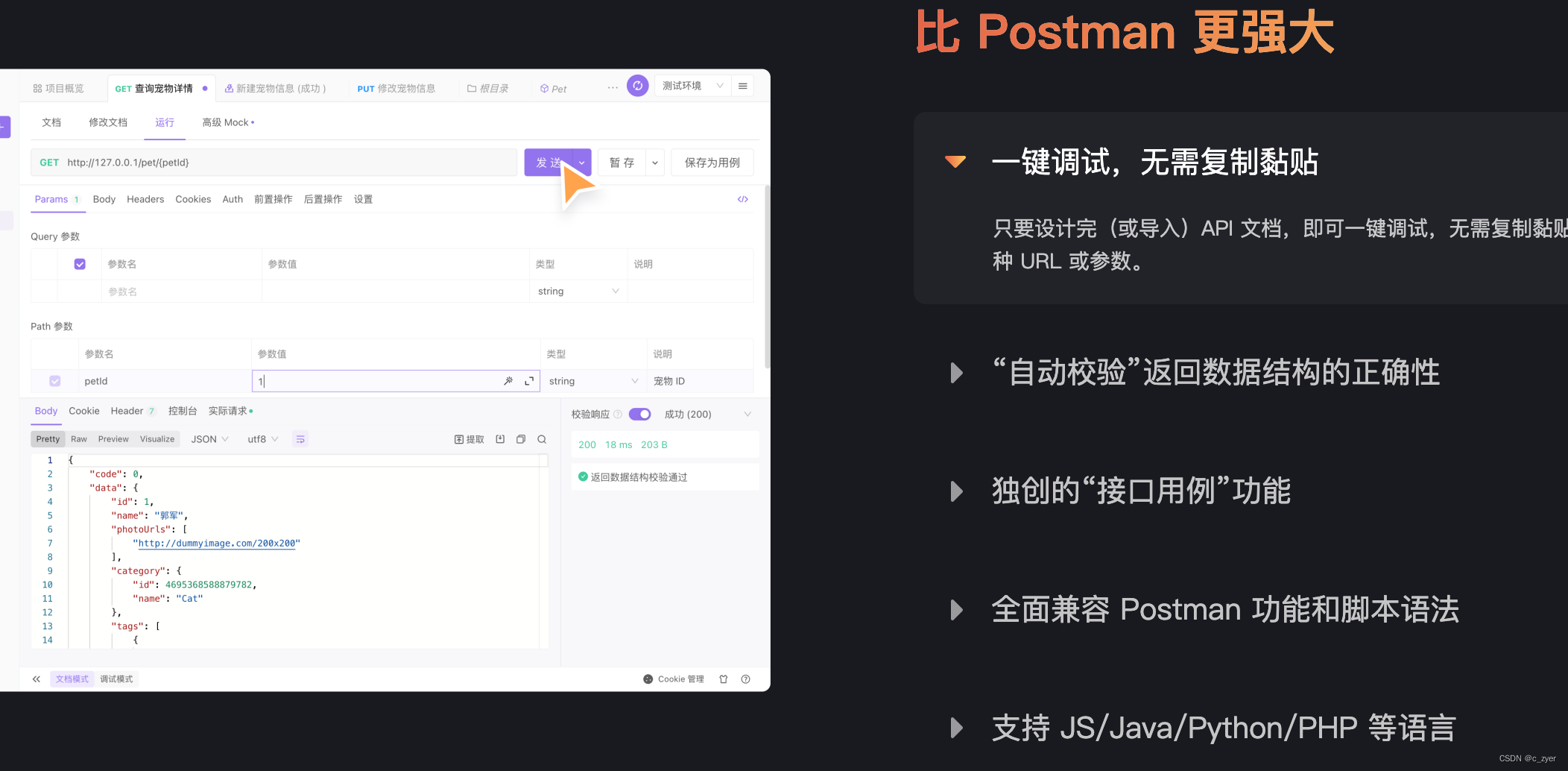Copy the response body icon

pos(521,439)
